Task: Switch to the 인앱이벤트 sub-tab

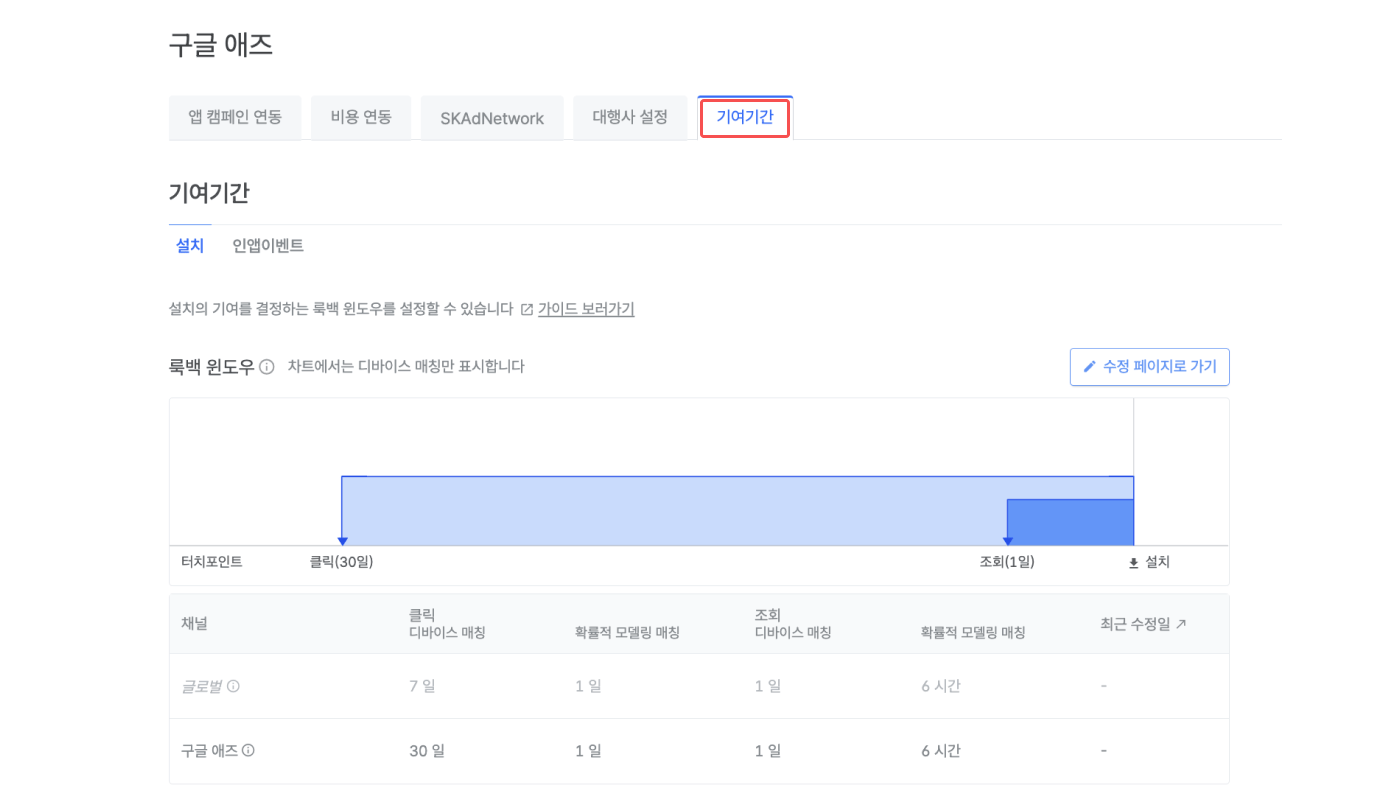Action: coord(268,245)
